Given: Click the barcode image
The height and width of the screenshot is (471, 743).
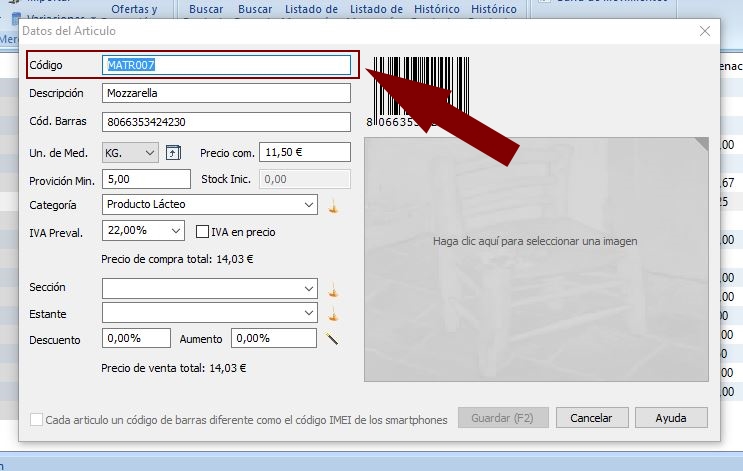Looking at the screenshot, I should coord(420,92).
